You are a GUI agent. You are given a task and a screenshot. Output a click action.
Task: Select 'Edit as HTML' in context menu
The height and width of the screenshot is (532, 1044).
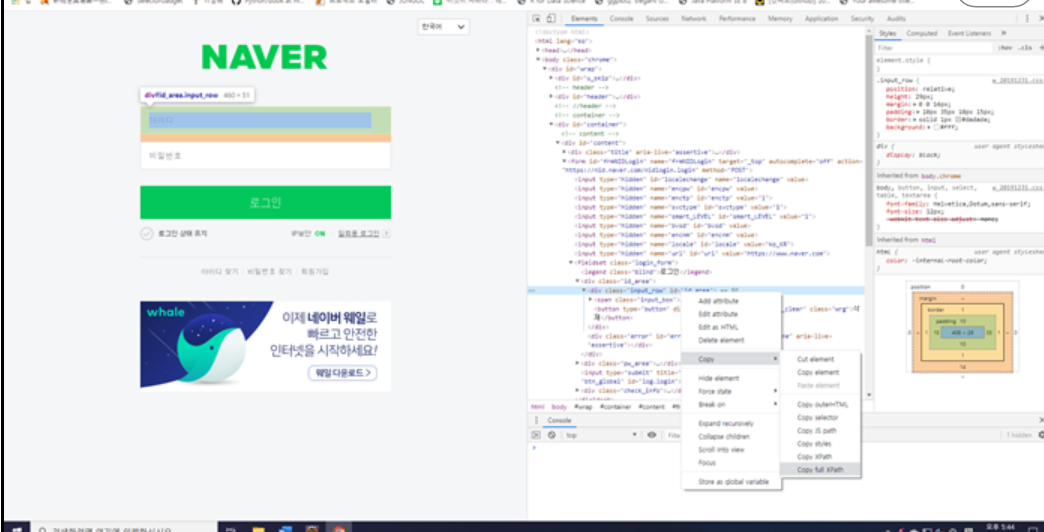[x=731, y=327]
